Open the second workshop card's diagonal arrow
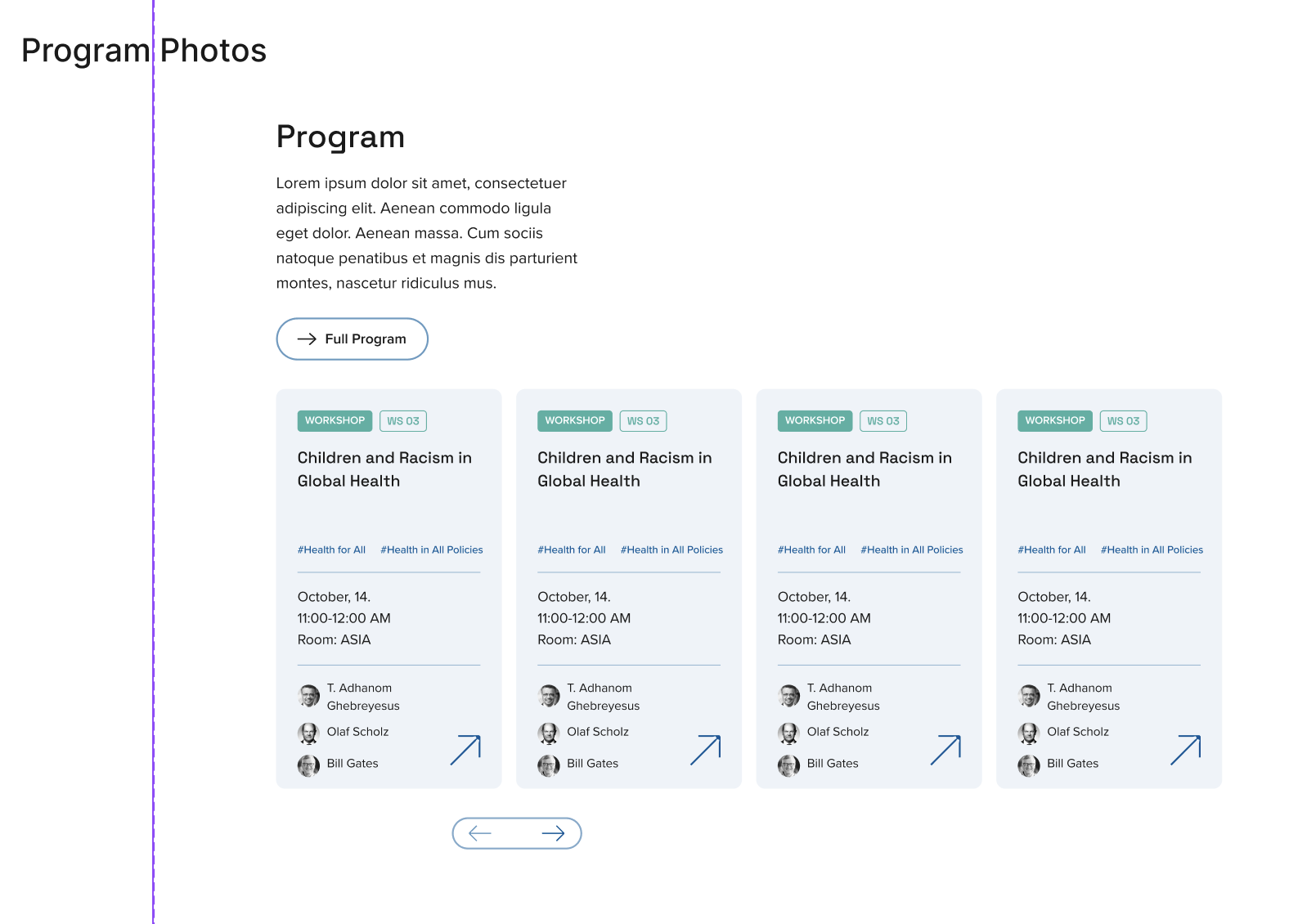 tap(705, 750)
